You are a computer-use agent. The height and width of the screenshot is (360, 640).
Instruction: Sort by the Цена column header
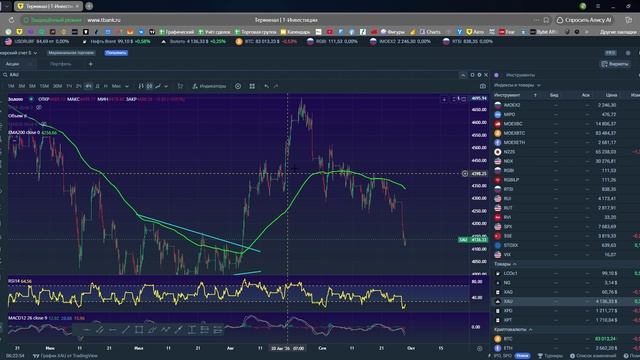pos(611,95)
